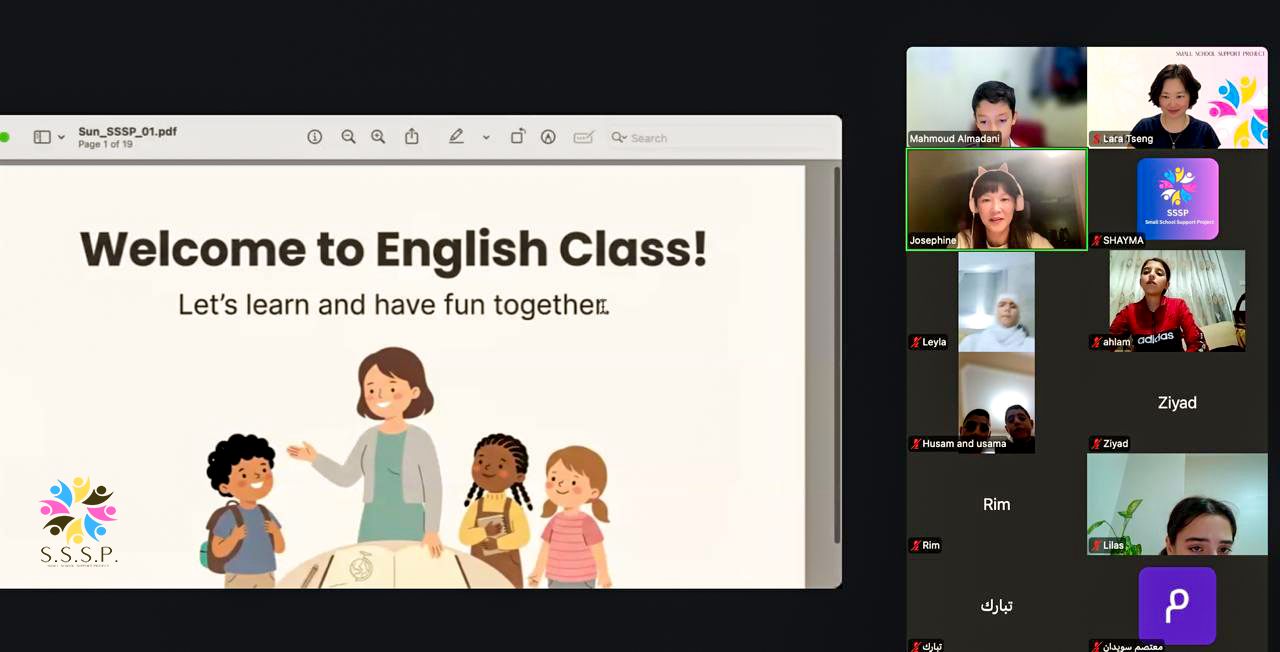Click the PDF vertical scrollbar
This screenshot has height=652, width=1280.
coord(837,356)
